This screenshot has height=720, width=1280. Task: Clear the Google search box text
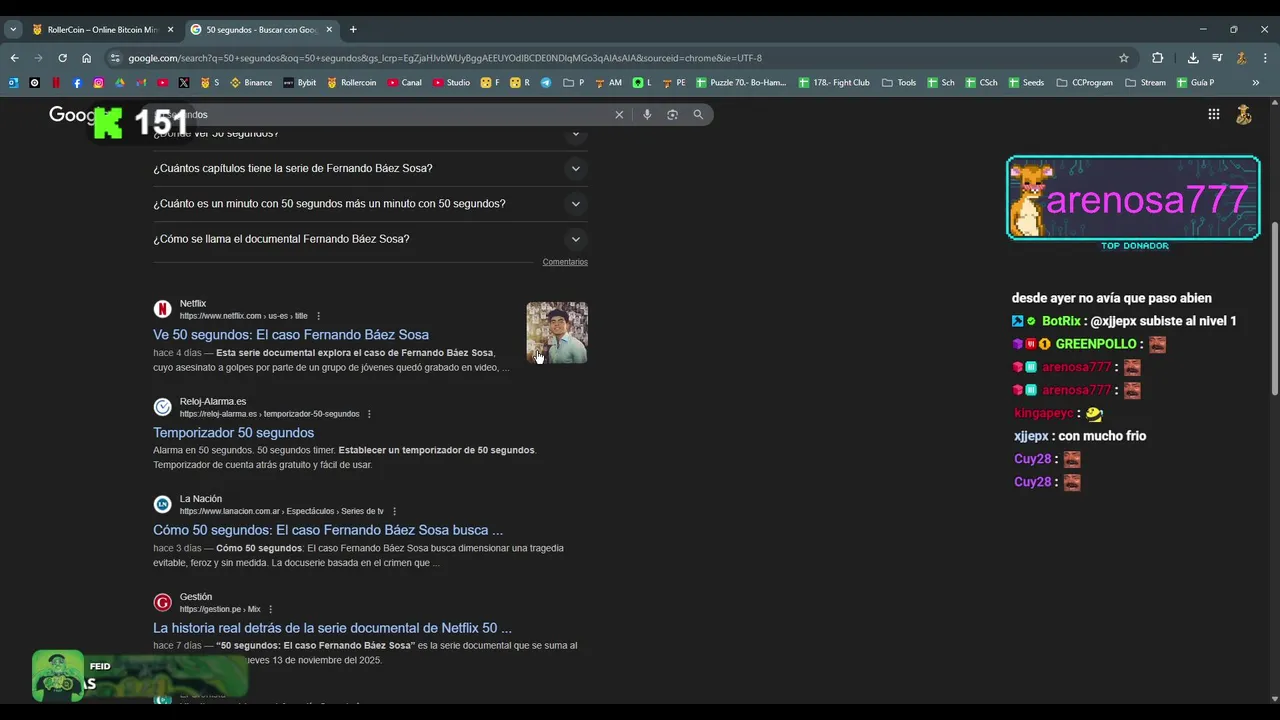619,114
